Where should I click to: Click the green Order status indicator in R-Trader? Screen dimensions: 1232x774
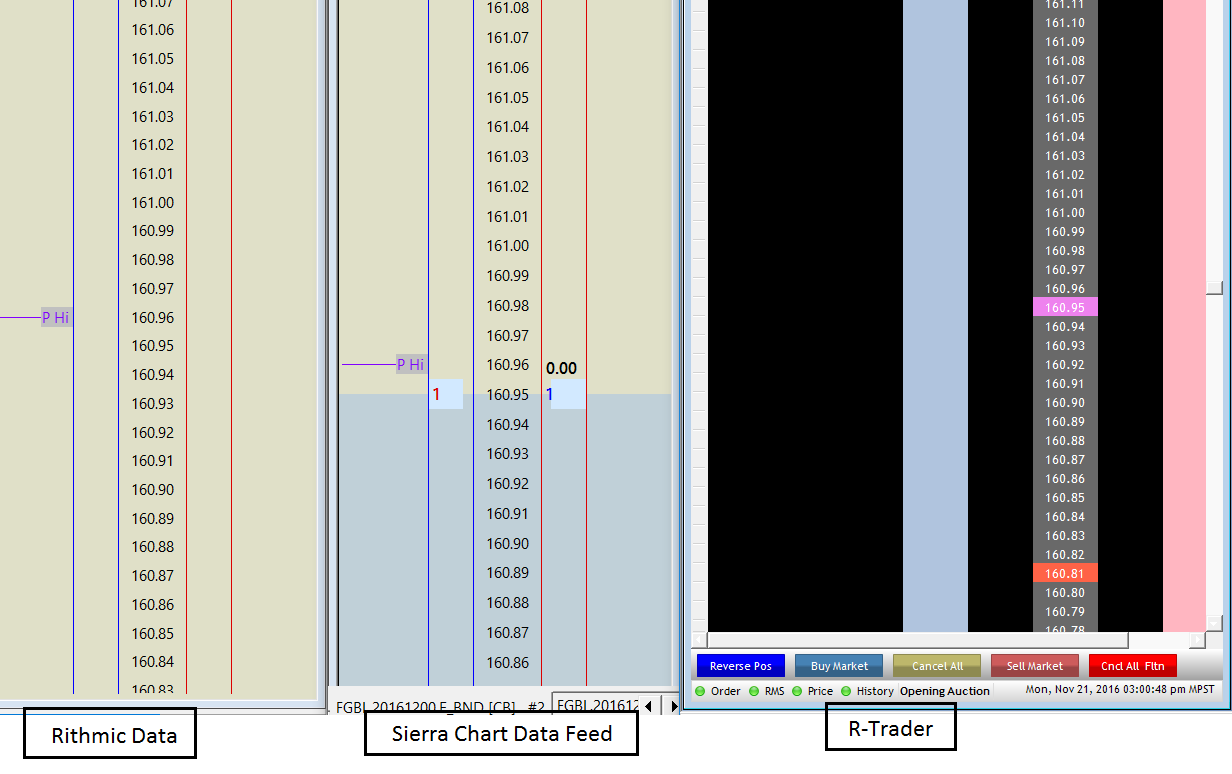(700, 691)
